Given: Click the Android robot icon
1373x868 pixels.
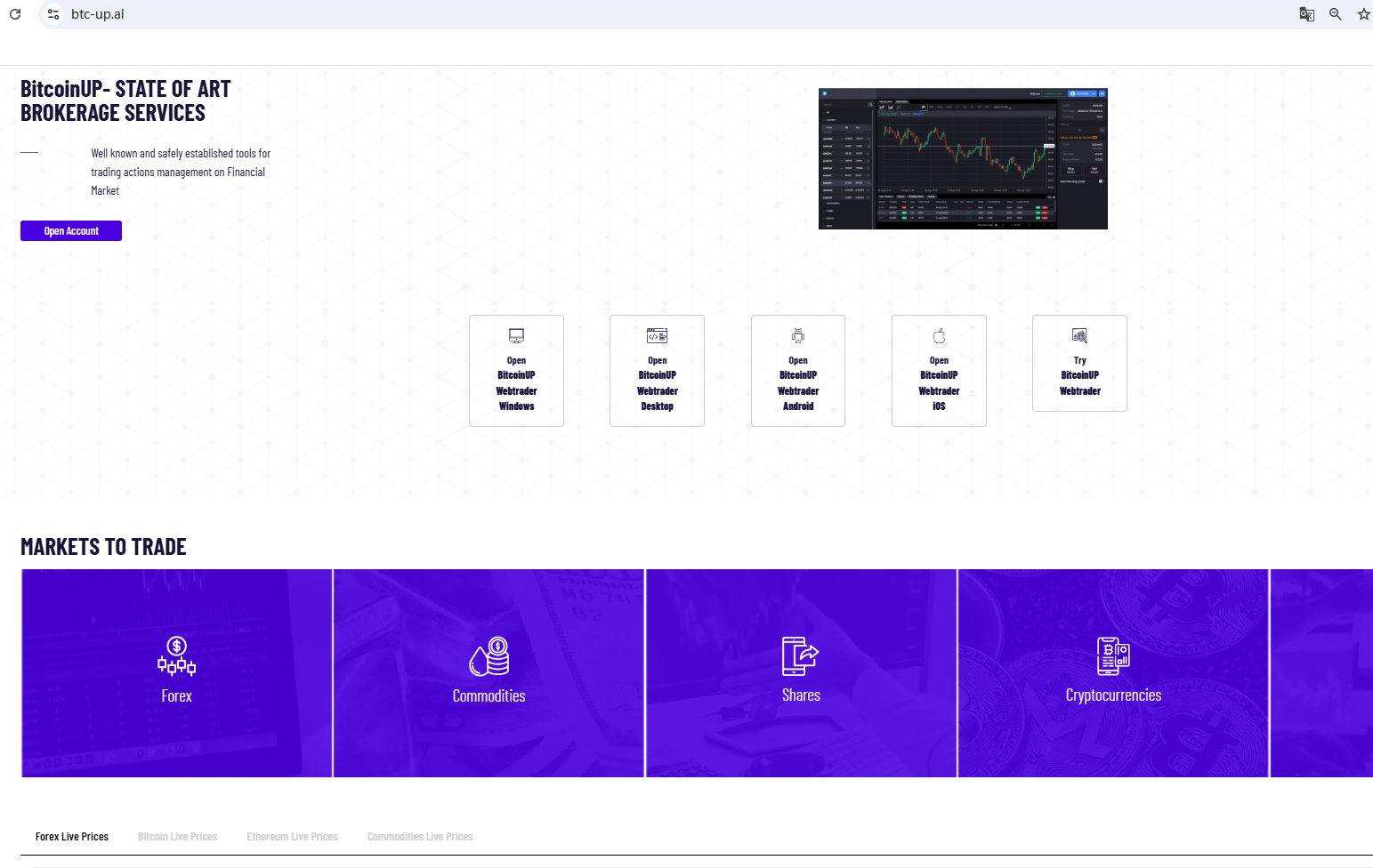Looking at the screenshot, I should click(x=798, y=335).
